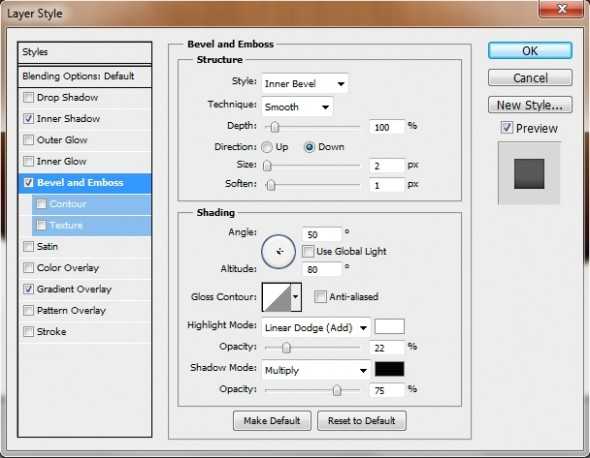The height and width of the screenshot is (458, 590).
Task: Click the Altitude value input field
Action: 322,269
